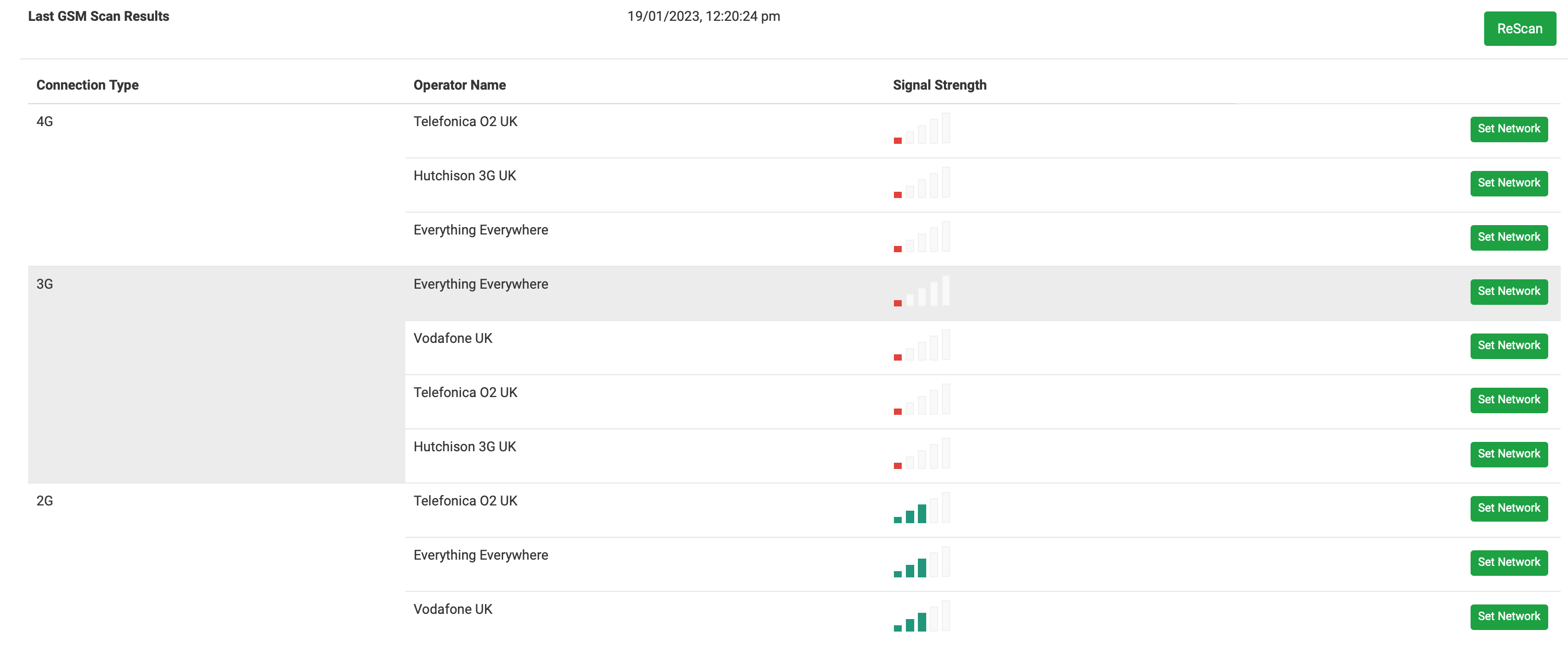Click Vodafone UK under 2G
This screenshot has width=1568, height=667.
click(453, 610)
